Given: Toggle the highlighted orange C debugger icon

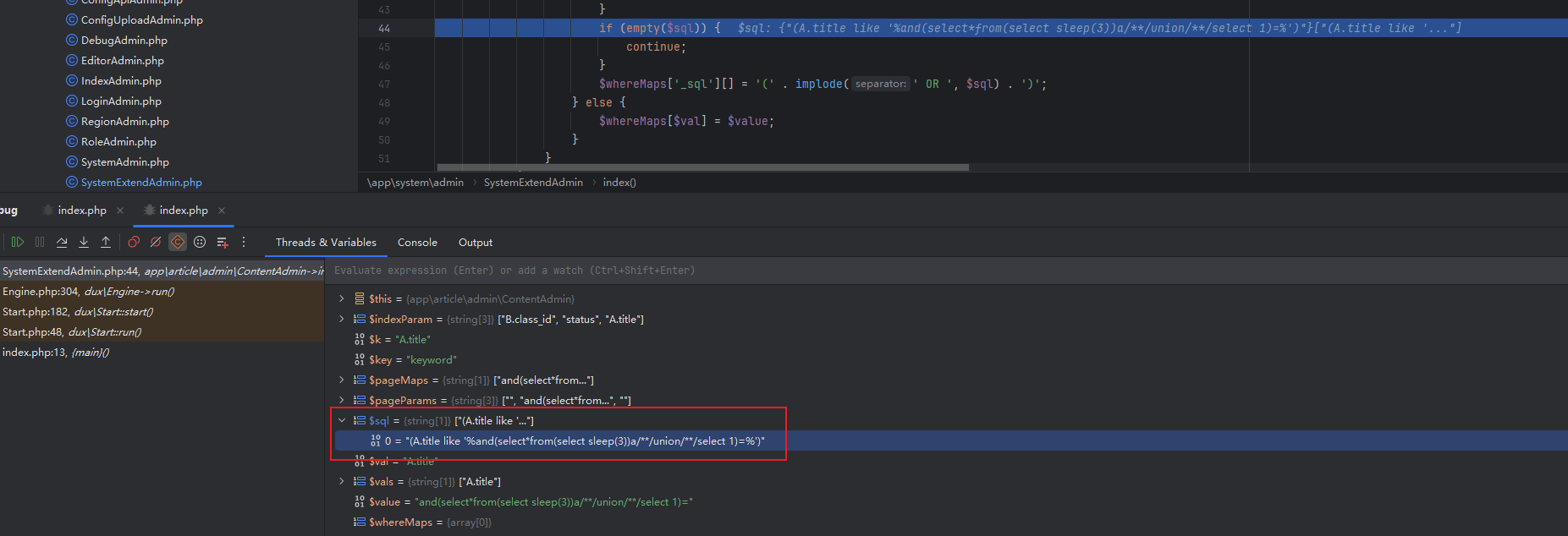Looking at the screenshot, I should coord(178,242).
